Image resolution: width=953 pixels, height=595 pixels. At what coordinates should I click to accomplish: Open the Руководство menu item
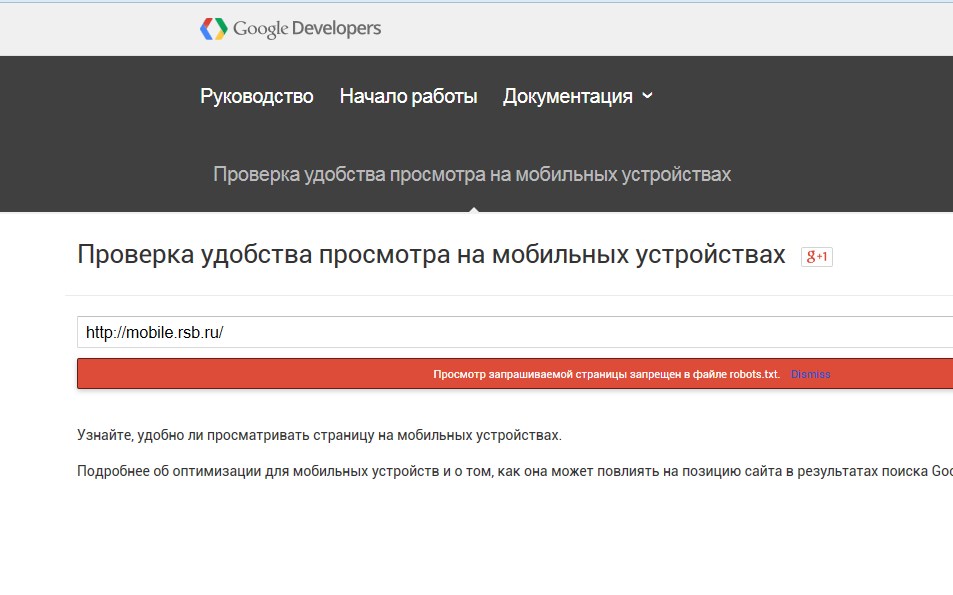coord(257,97)
